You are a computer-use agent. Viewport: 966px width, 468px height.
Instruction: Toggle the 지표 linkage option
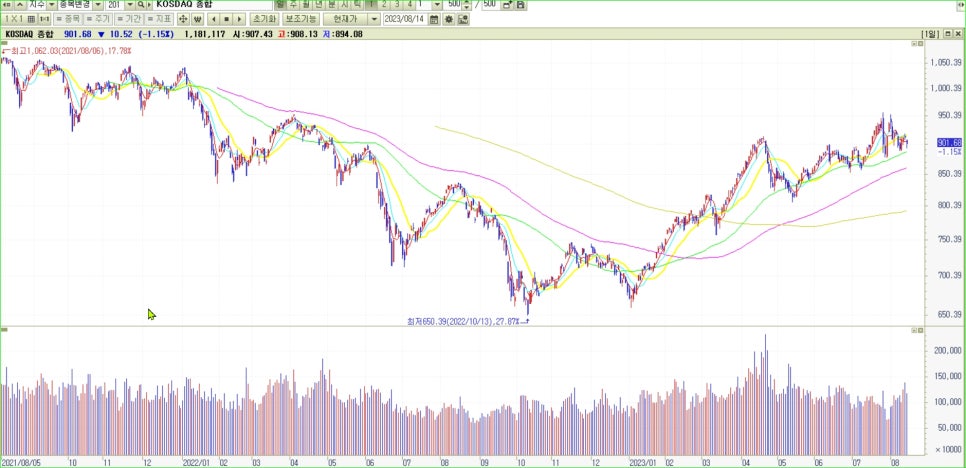[x=159, y=19]
